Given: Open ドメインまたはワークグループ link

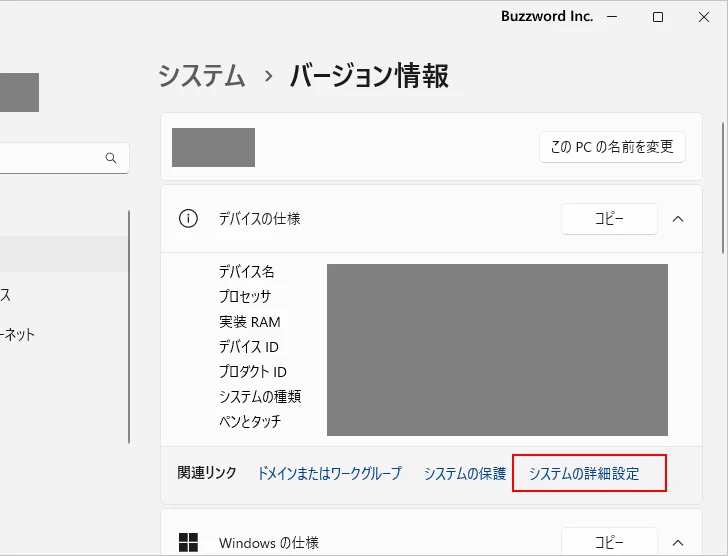Looking at the screenshot, I should coord(330,473).
